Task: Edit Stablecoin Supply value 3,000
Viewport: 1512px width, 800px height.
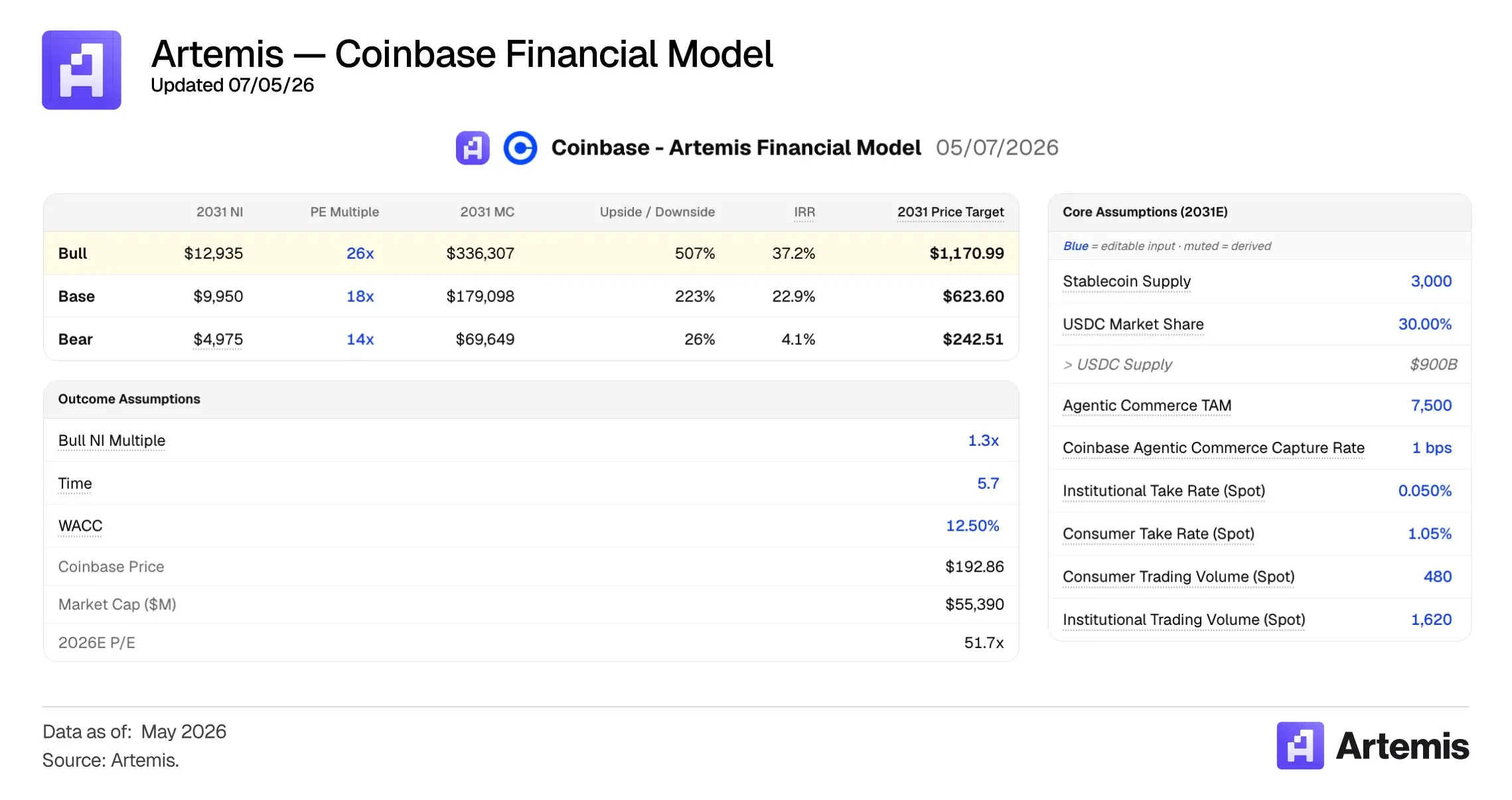Action: [x=1431, y=281]
